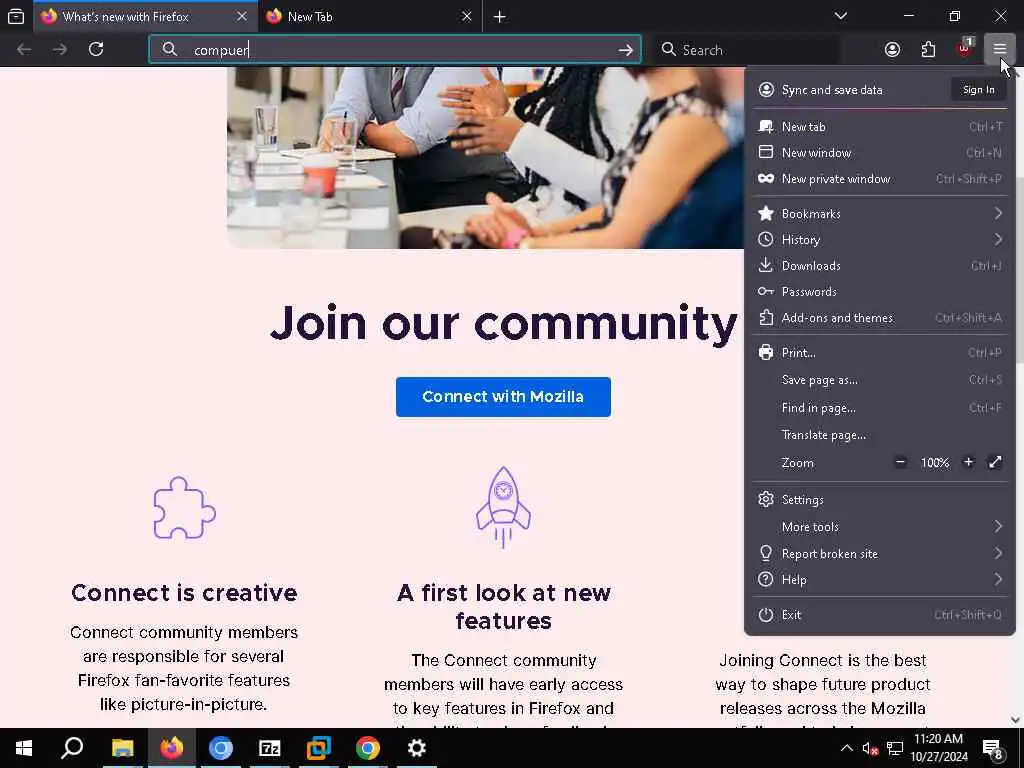The height and width of the screenshot is (768, 1024).
Task: Open the Windows Start menu
Action: 24,748
